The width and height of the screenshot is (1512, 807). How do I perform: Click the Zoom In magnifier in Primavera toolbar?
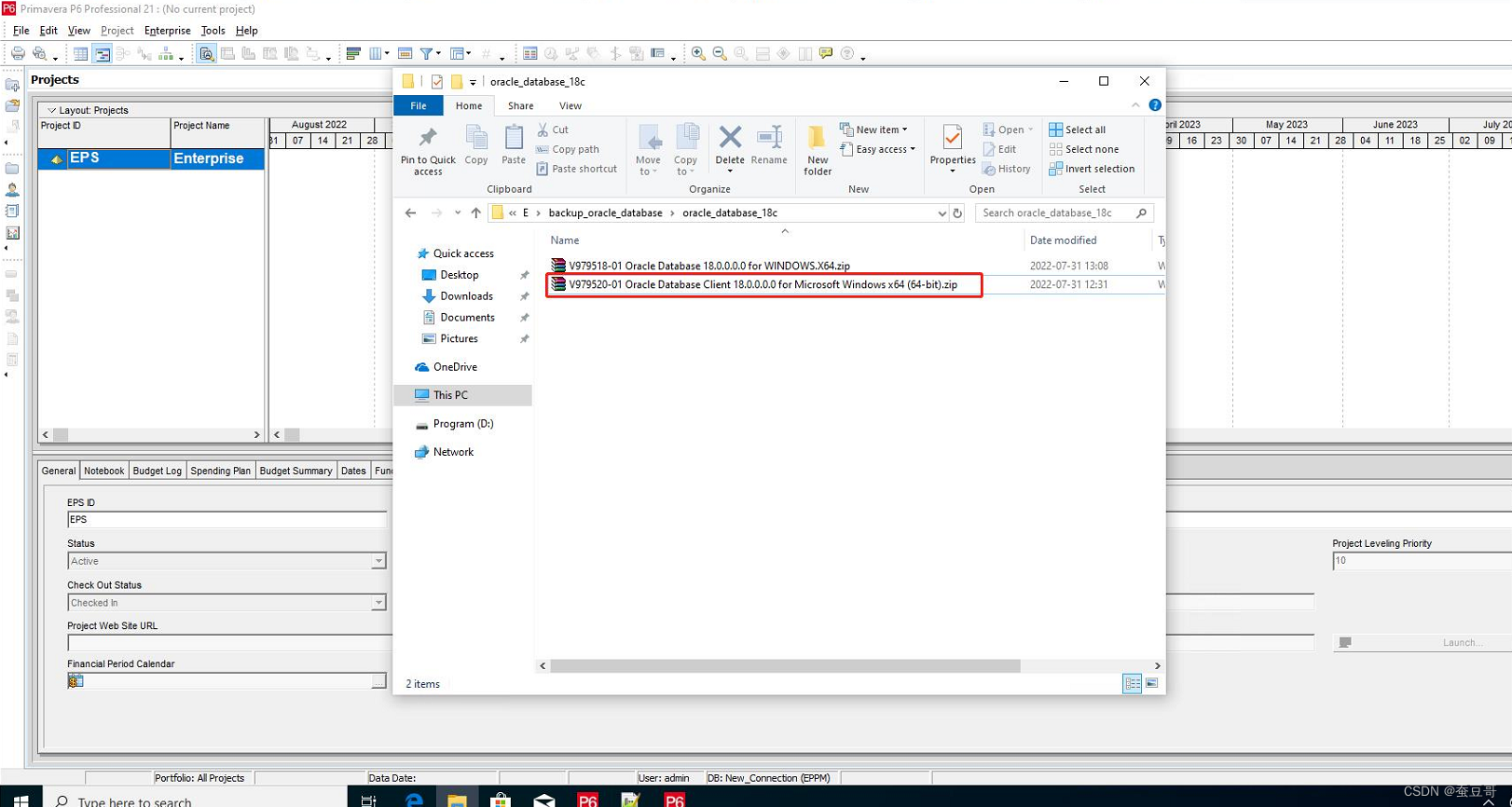(698, 54)
